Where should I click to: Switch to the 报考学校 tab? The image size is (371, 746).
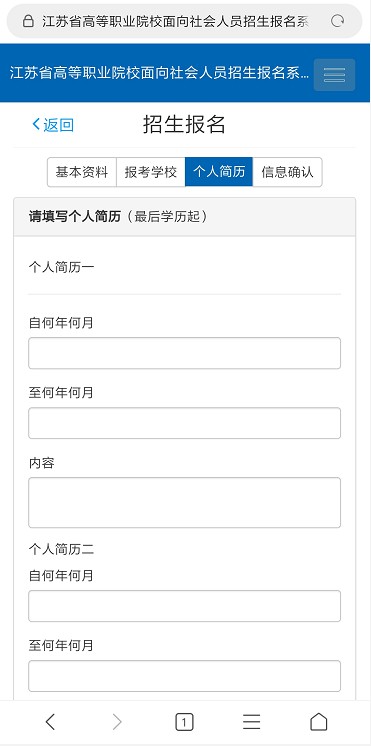[x=151, y=172]
